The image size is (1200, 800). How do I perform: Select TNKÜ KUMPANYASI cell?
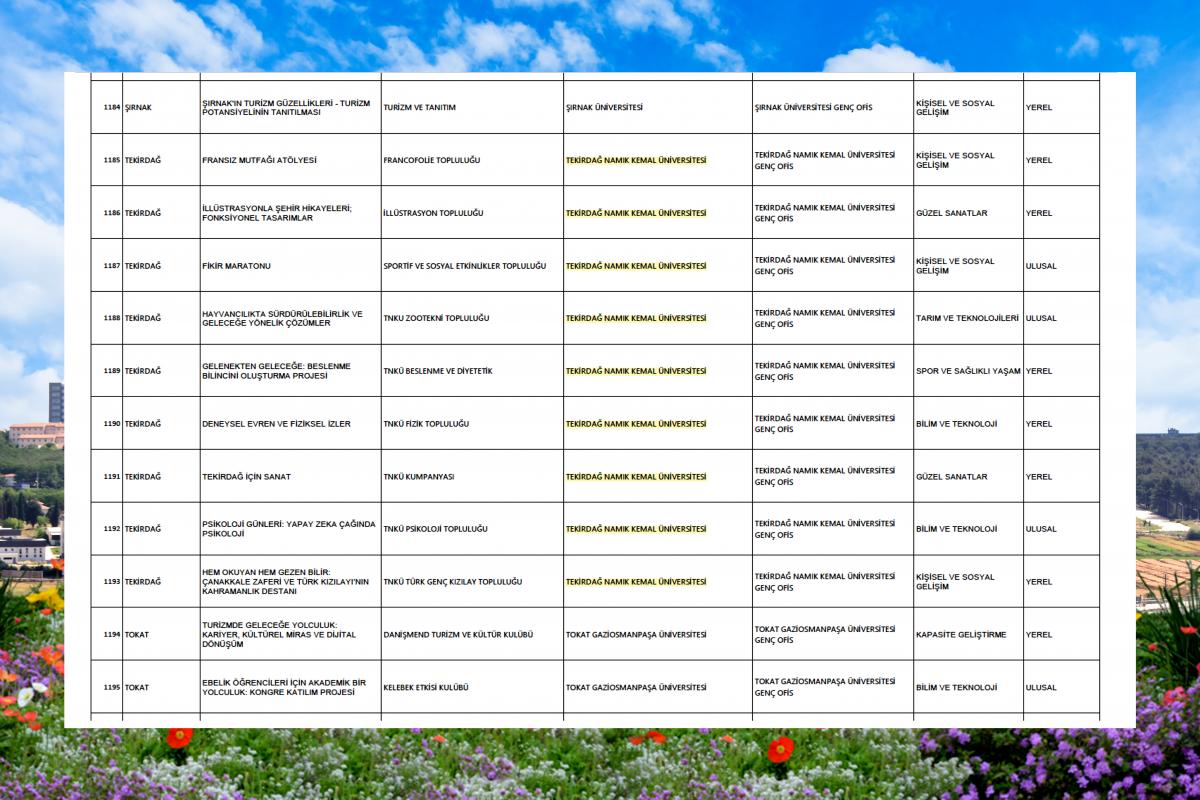click(x=472, y=477)
